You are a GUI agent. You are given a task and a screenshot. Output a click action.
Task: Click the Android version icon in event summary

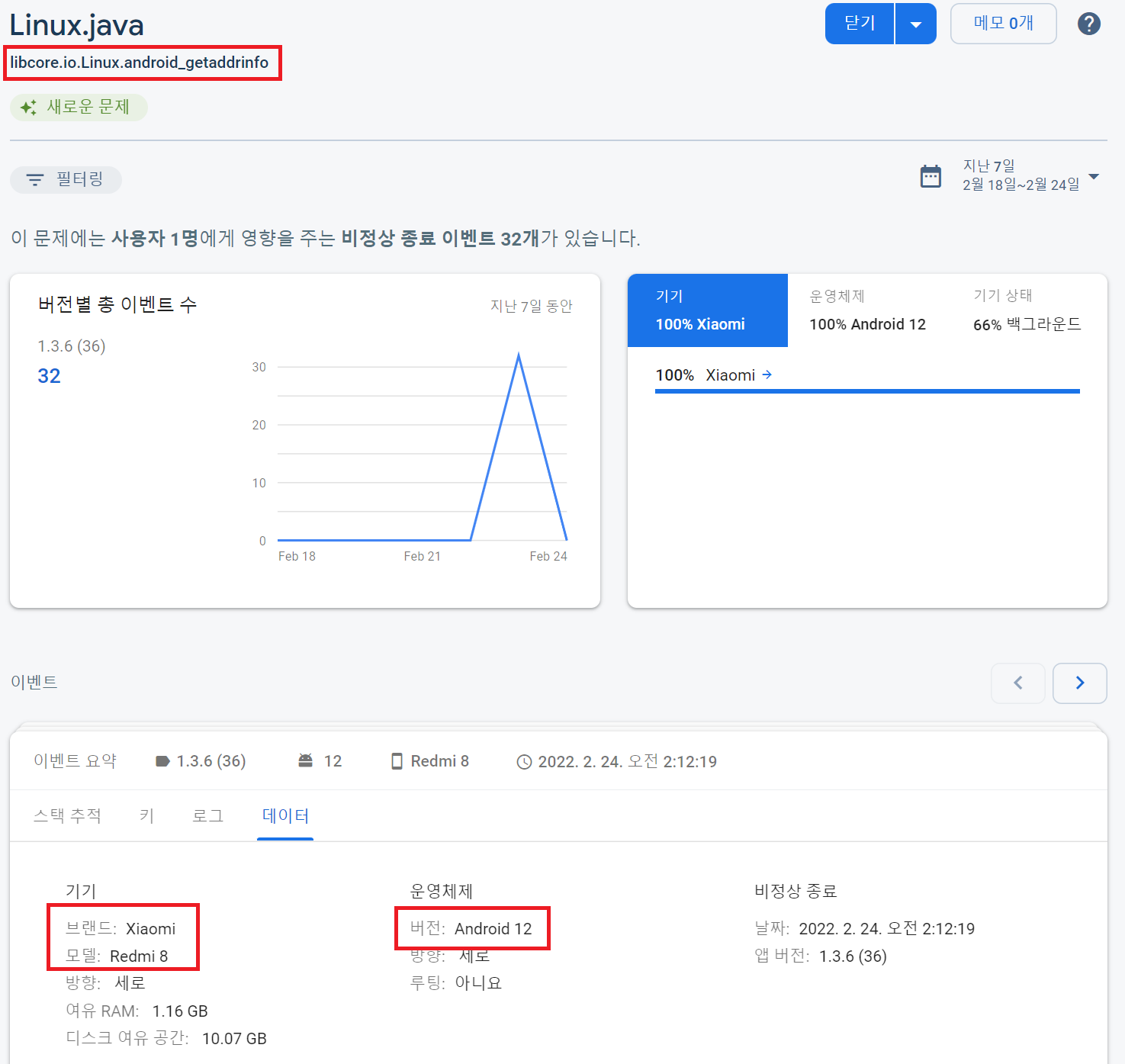pyautogui.click(x=306, y=761)
